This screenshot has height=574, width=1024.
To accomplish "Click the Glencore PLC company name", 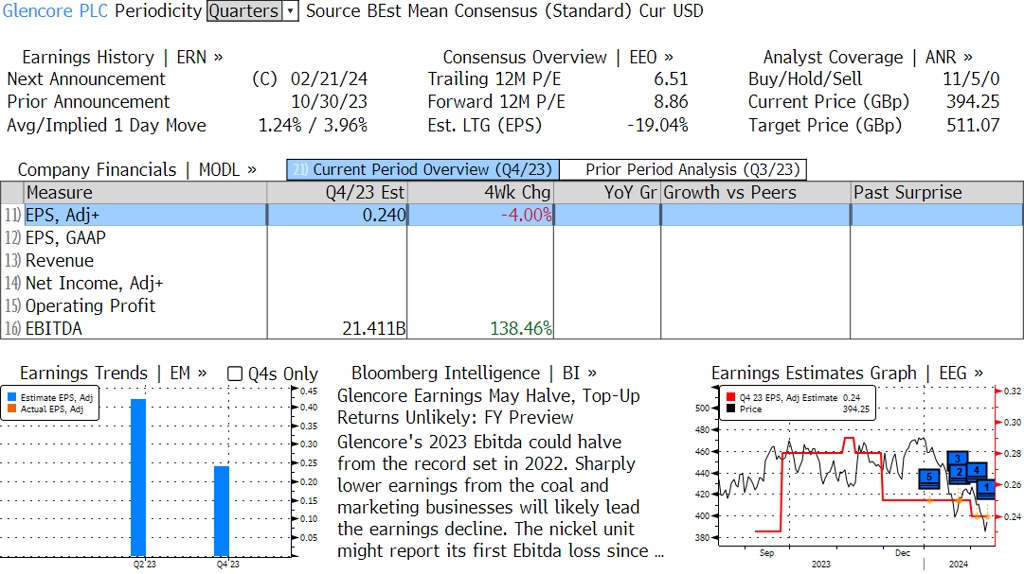I will pos(55,11).
